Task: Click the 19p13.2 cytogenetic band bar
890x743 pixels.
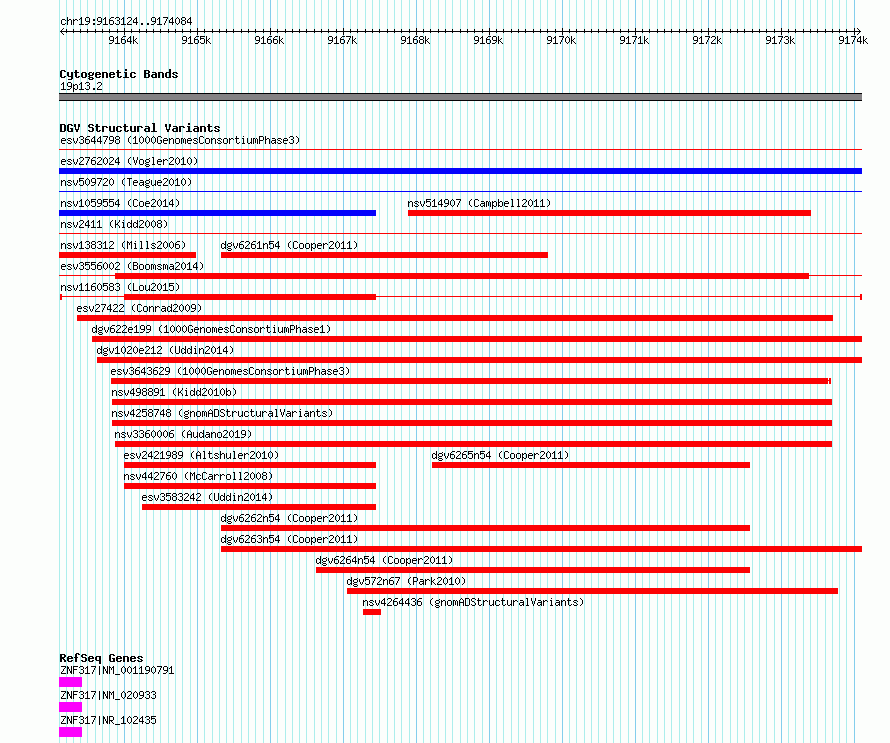Action: point(460,97)
